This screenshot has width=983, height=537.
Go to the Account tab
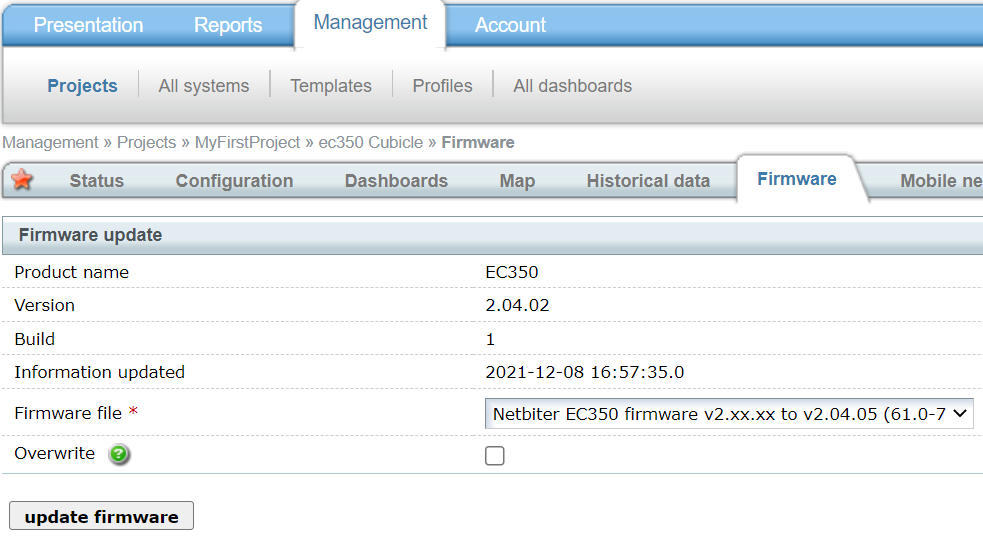click(x=510, y=25)
